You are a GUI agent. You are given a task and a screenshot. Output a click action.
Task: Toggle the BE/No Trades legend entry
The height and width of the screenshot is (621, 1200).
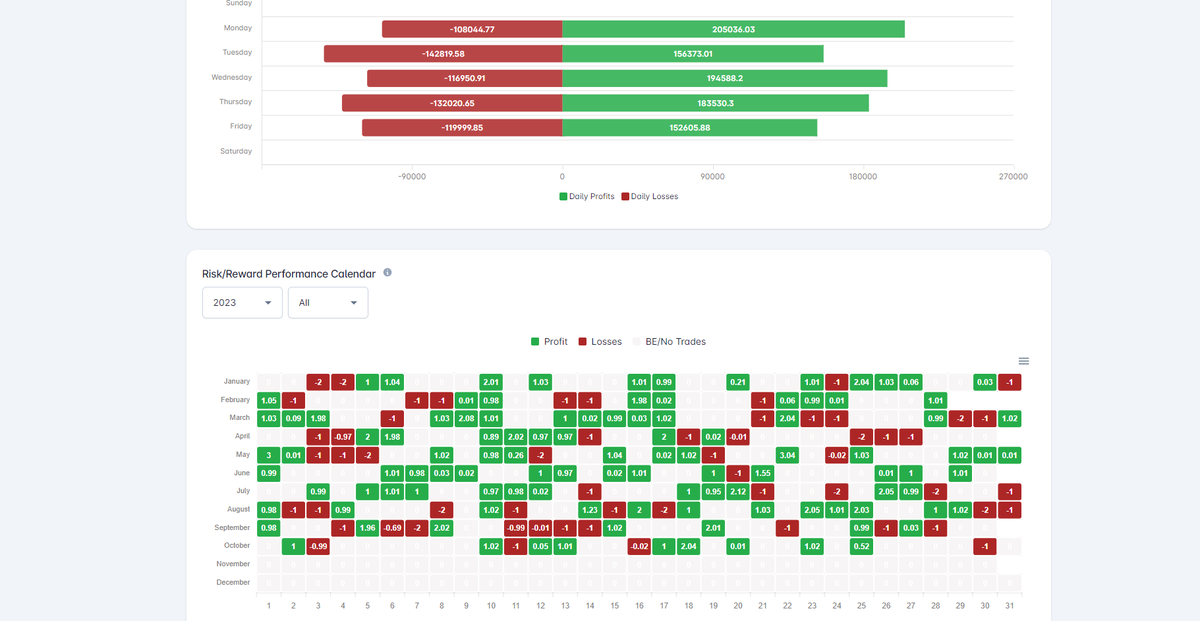point(669,342)
